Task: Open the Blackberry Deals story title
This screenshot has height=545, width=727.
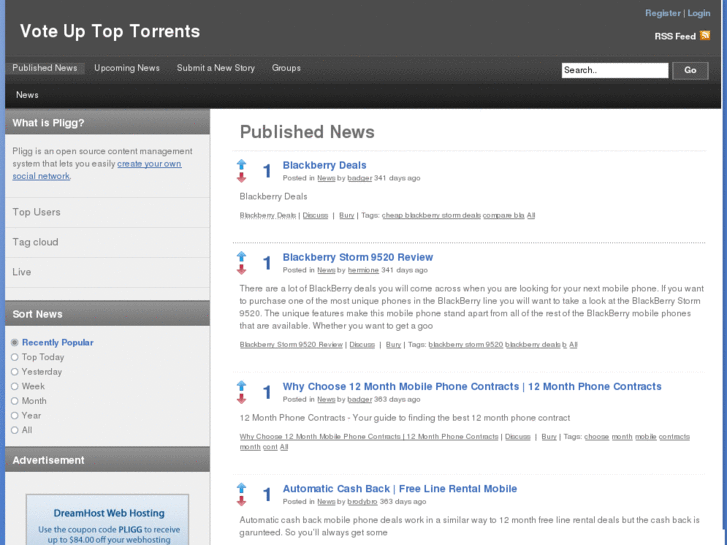Action: pos(324,165)
